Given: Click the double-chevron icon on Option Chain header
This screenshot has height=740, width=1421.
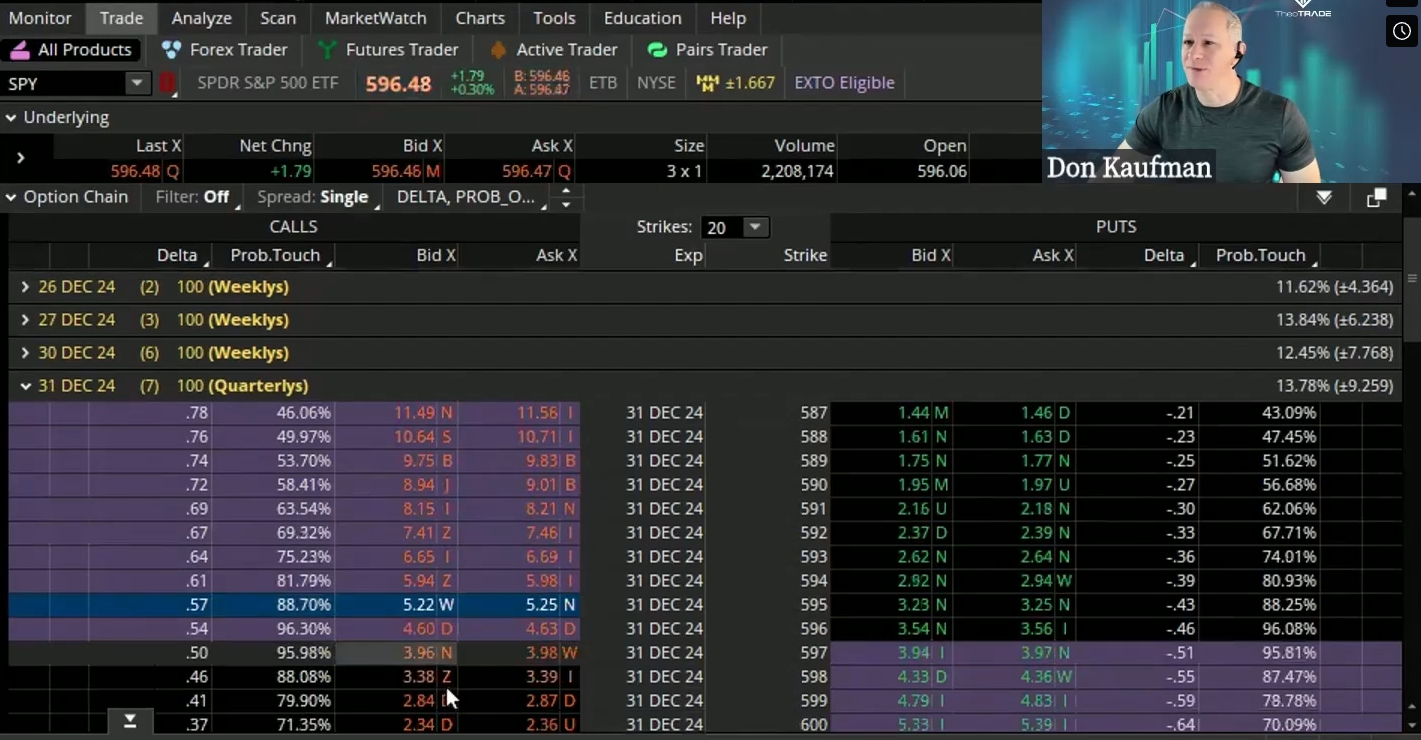Looking at the screenshot, I should click(1324, 198).
